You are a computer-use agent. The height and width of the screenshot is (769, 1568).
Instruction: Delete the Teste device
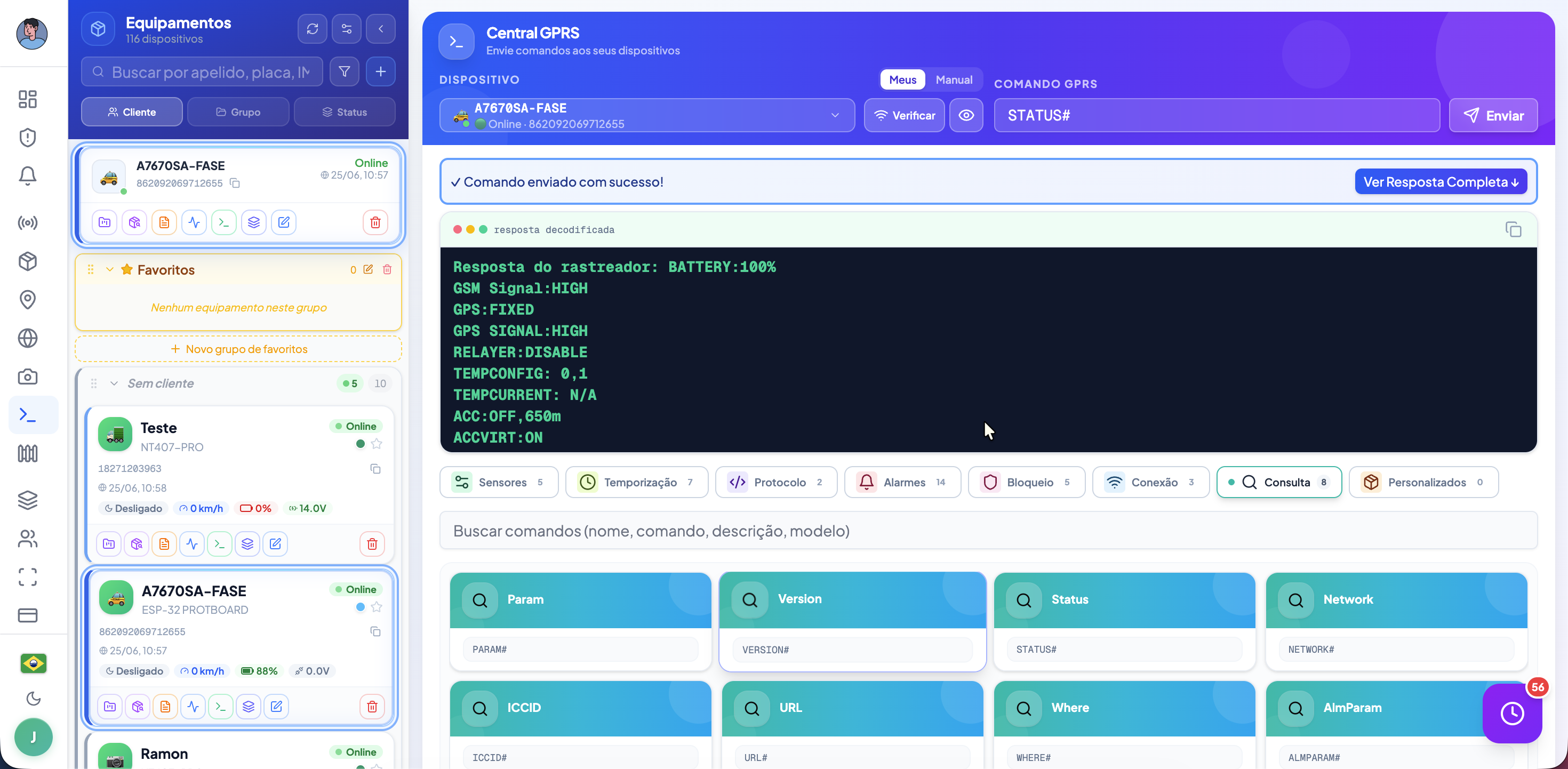click(372, 544)
